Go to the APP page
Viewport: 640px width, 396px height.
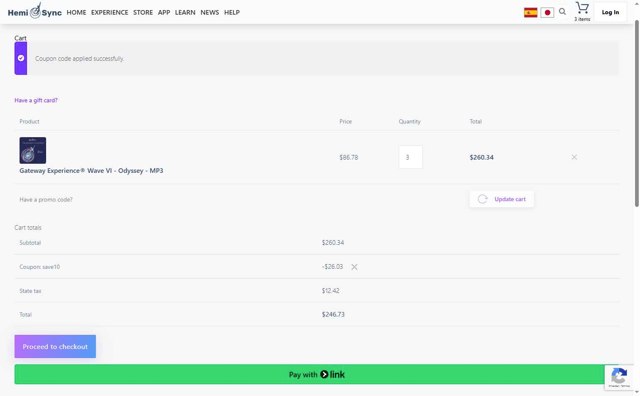coord(164,13)
